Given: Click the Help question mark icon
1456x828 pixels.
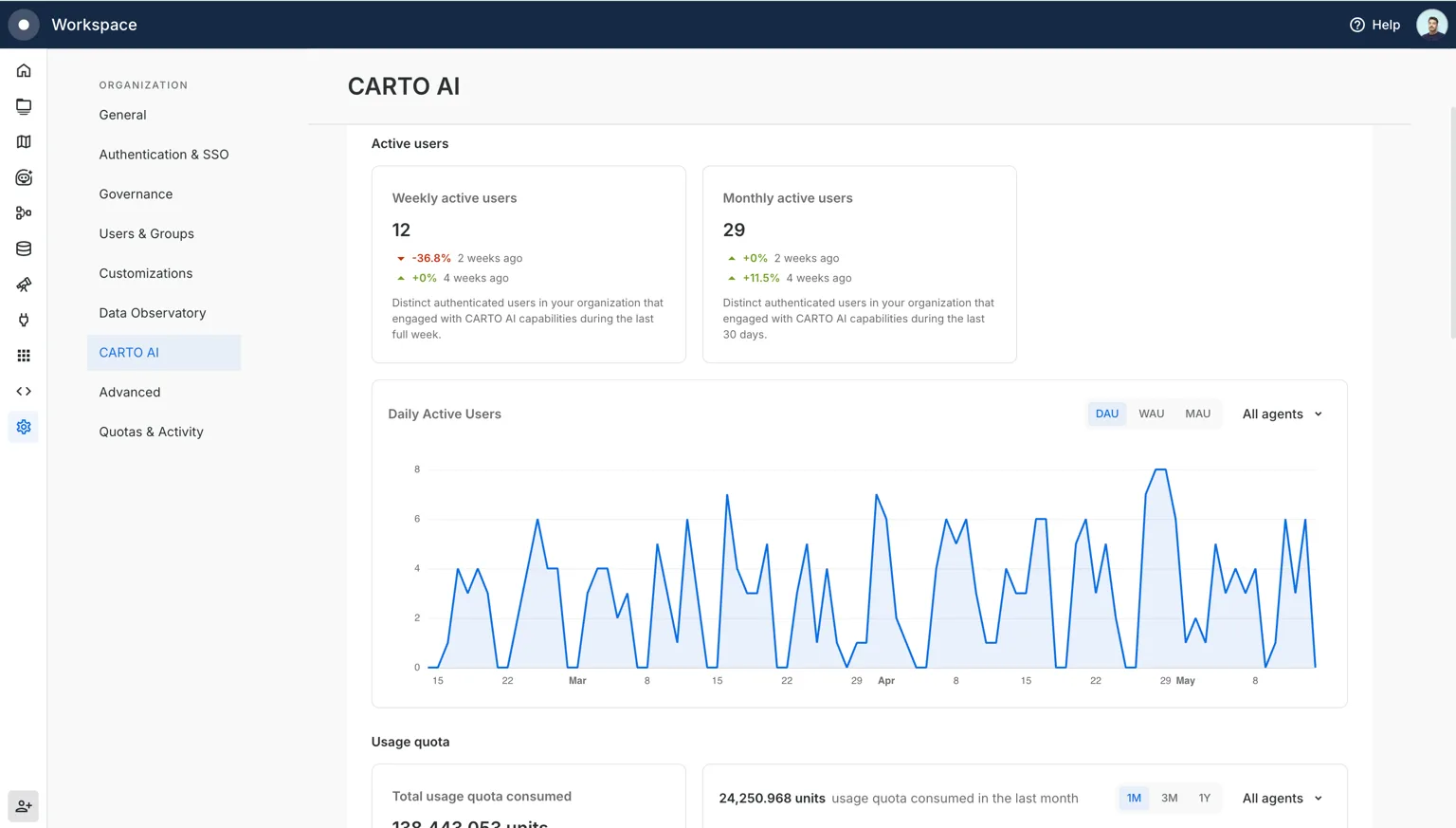Looking at the screenshot, I should [1356, 25].
